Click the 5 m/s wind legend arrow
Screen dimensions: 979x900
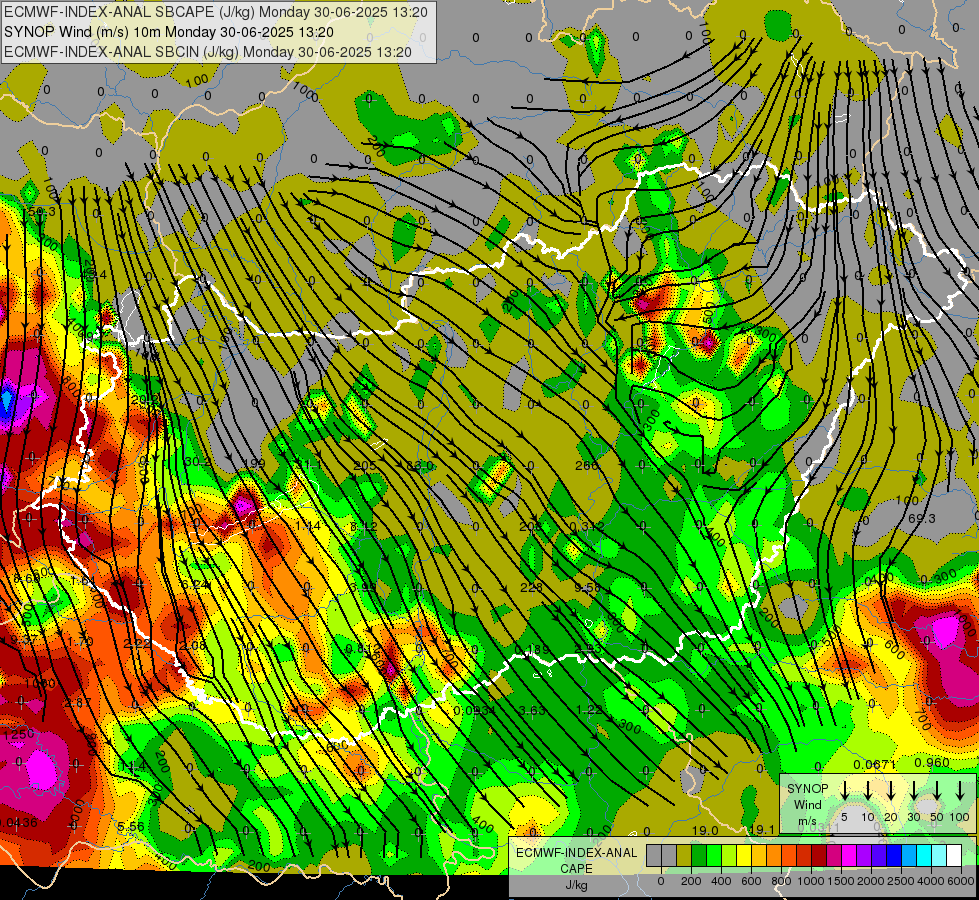(x=844, y=790)
